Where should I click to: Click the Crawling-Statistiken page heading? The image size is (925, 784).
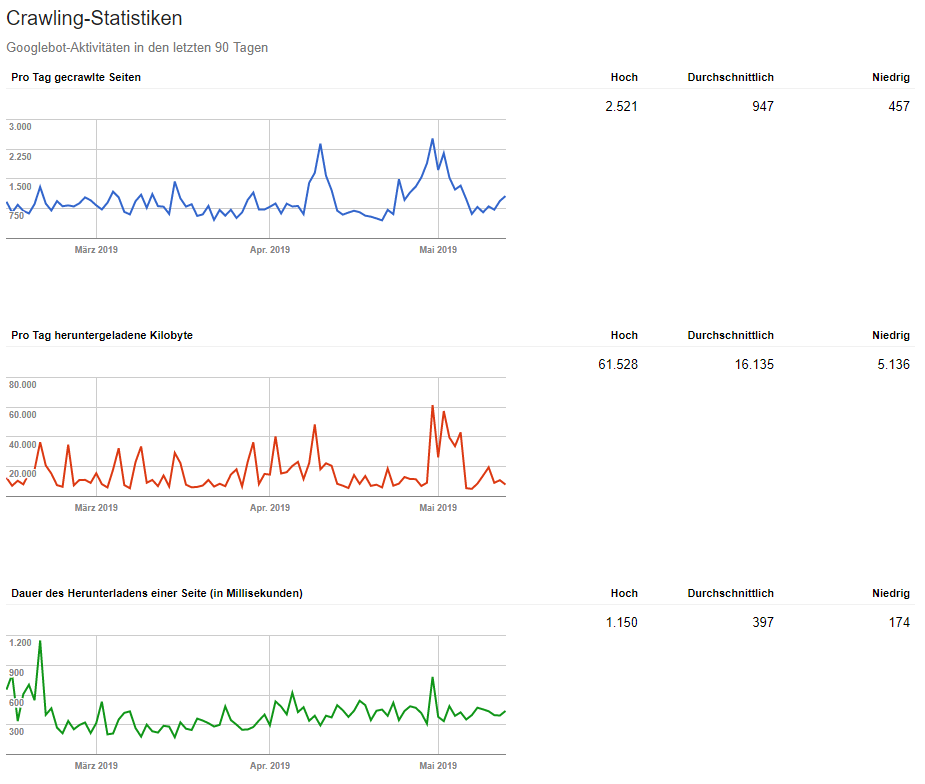click(94, 18)
